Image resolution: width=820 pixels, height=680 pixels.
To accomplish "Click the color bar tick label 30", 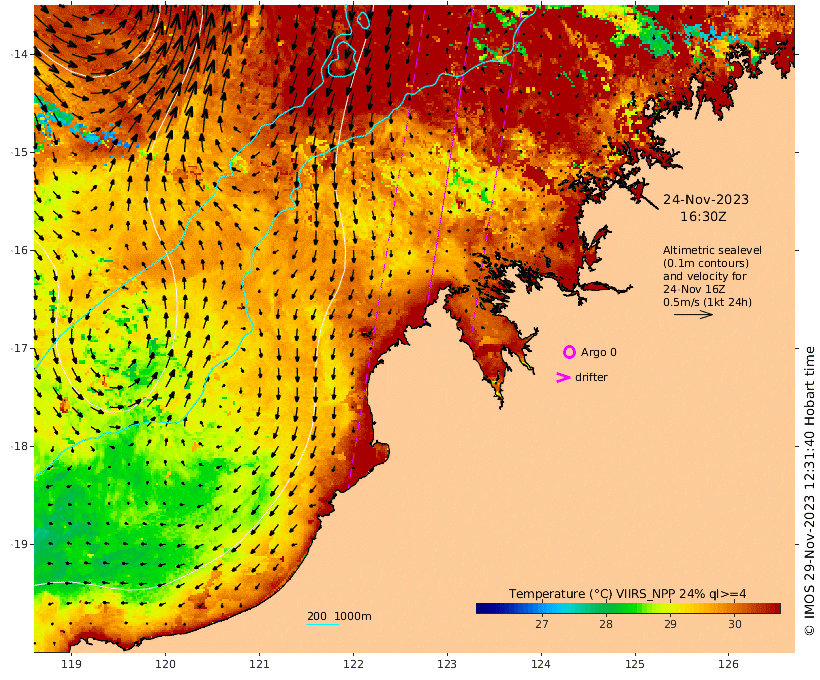I will (x=734, y=624).
